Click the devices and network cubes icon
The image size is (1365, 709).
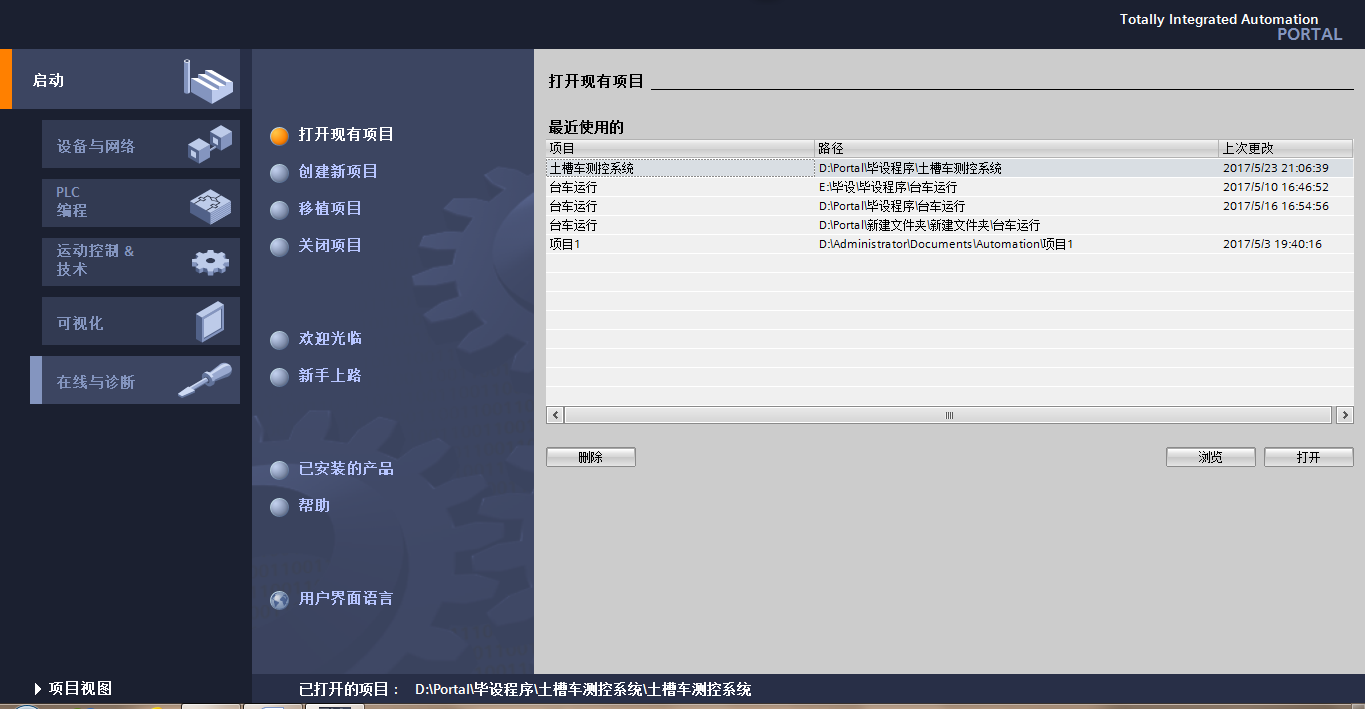click(x=210, y=145)
